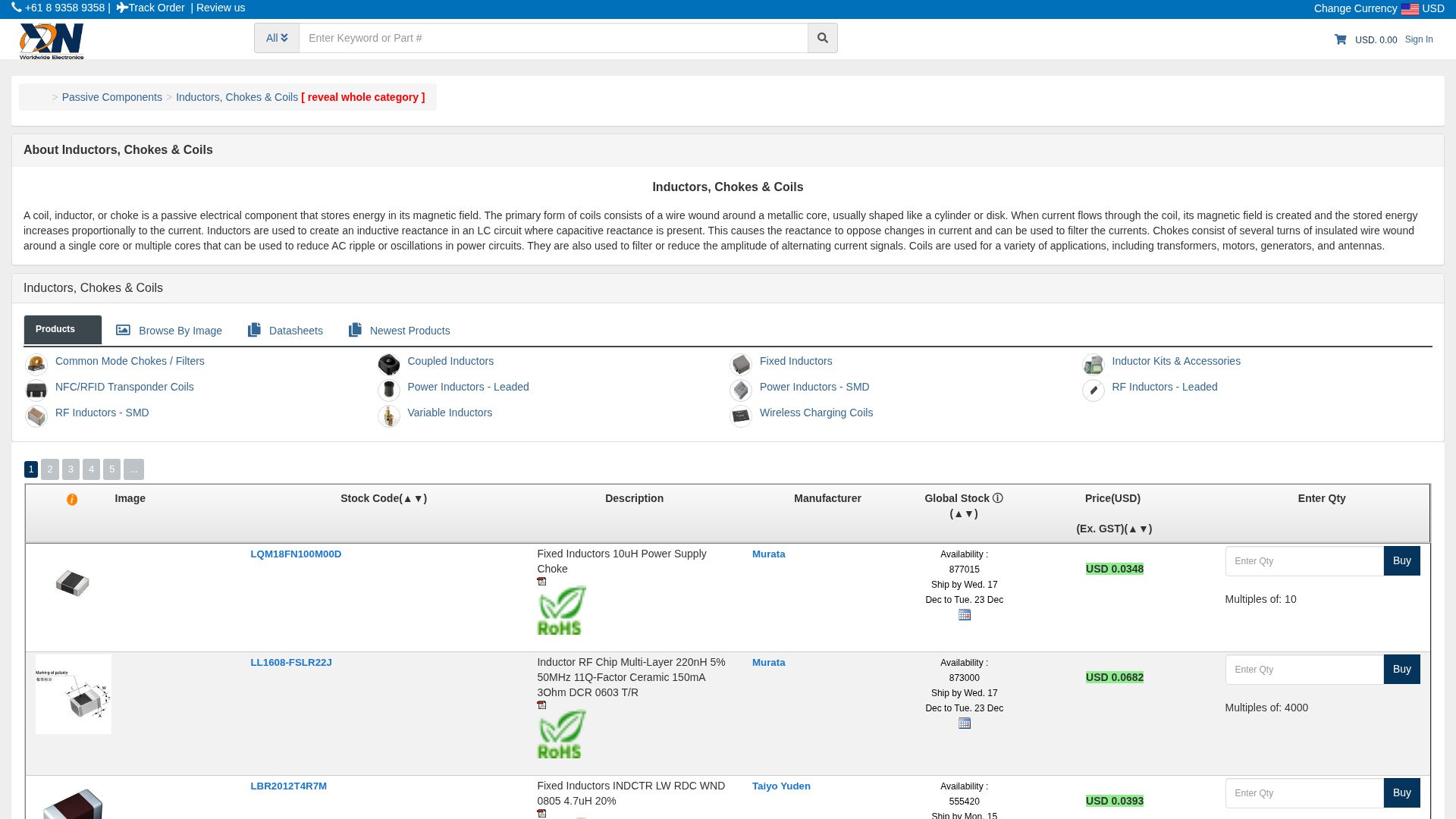Open the calendar icon for LL1608-FSLR22J availability
The image size is (1456, 819).
point(965,723)
